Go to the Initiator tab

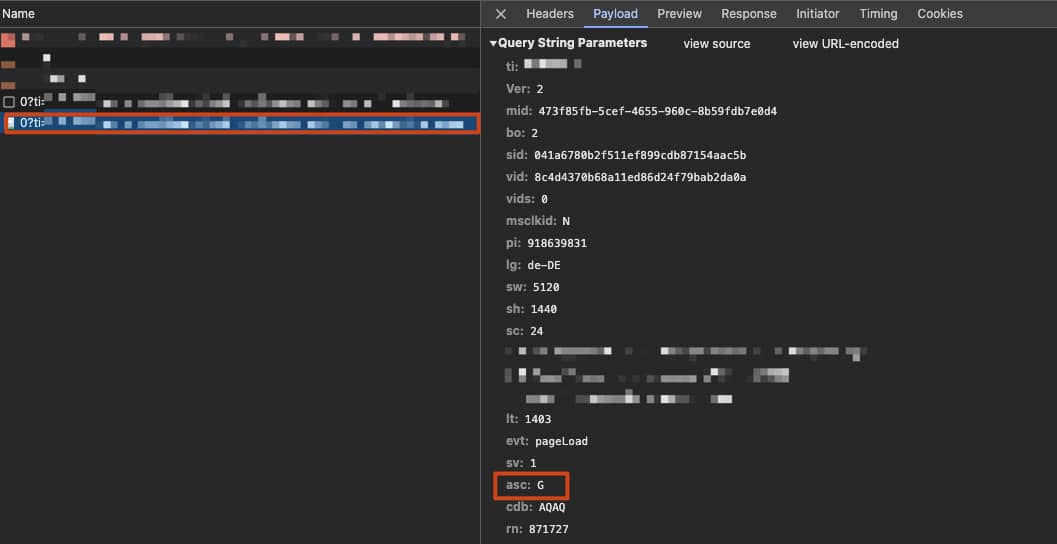817,14
